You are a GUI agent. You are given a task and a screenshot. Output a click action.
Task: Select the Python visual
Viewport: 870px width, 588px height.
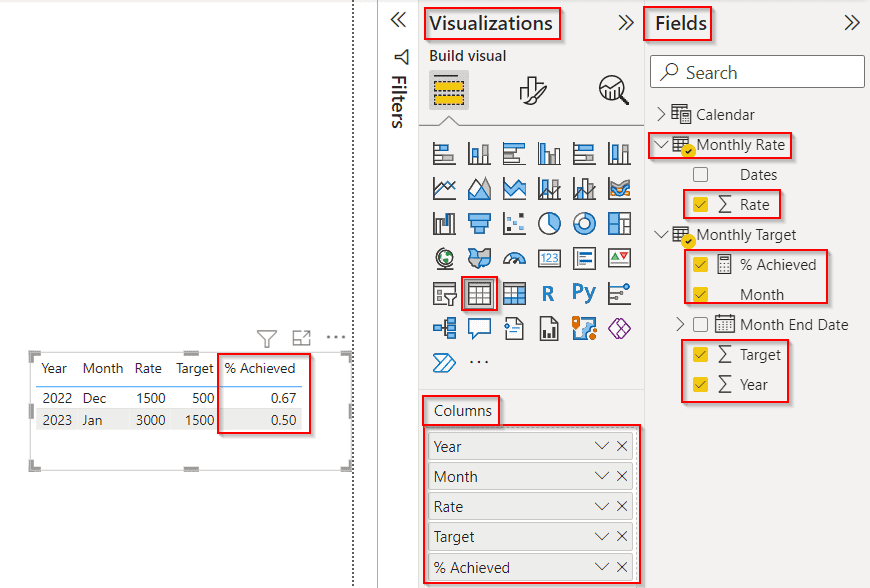[584, 292]
